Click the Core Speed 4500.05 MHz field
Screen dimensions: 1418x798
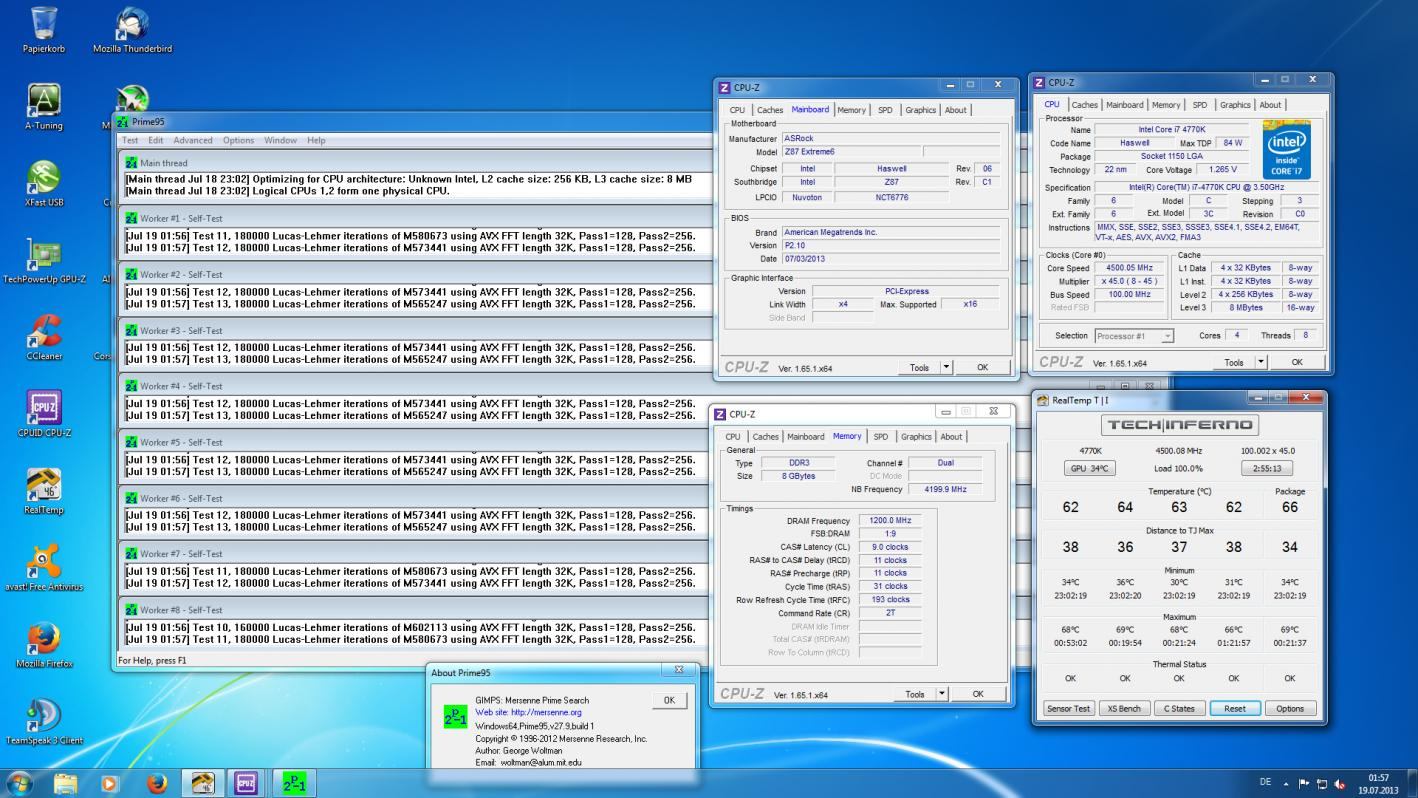coord(1128,268)
